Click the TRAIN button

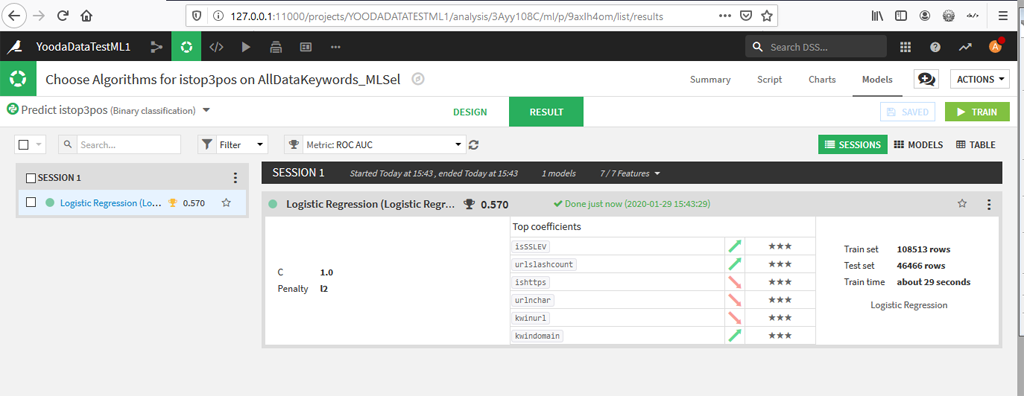tap(977, 112)
